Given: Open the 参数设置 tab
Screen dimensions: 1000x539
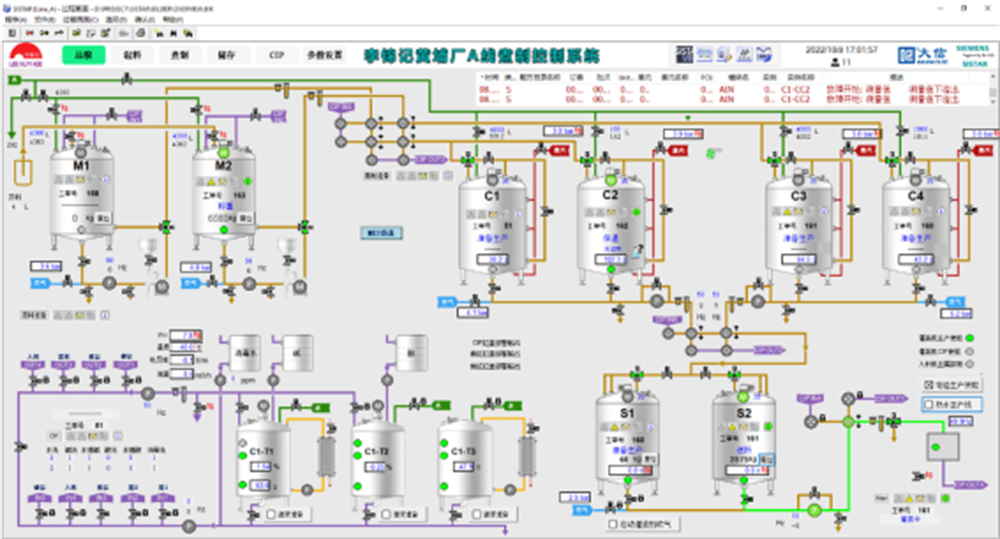Looking at the screenshot, I should pos(325,55).
